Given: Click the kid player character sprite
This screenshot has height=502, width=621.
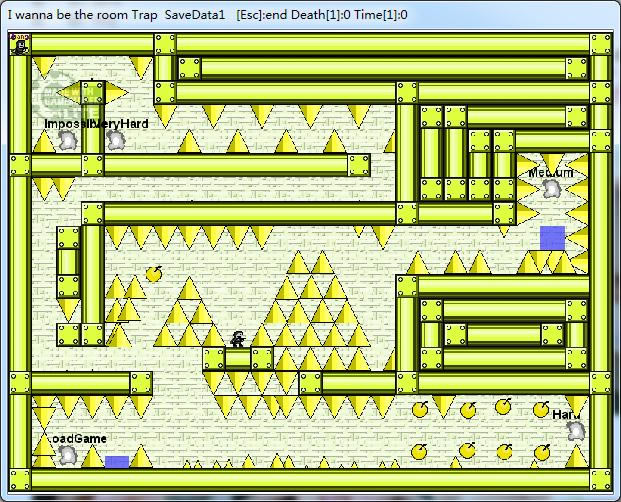Looking at the screenshot, I should (x=238, y=339).
